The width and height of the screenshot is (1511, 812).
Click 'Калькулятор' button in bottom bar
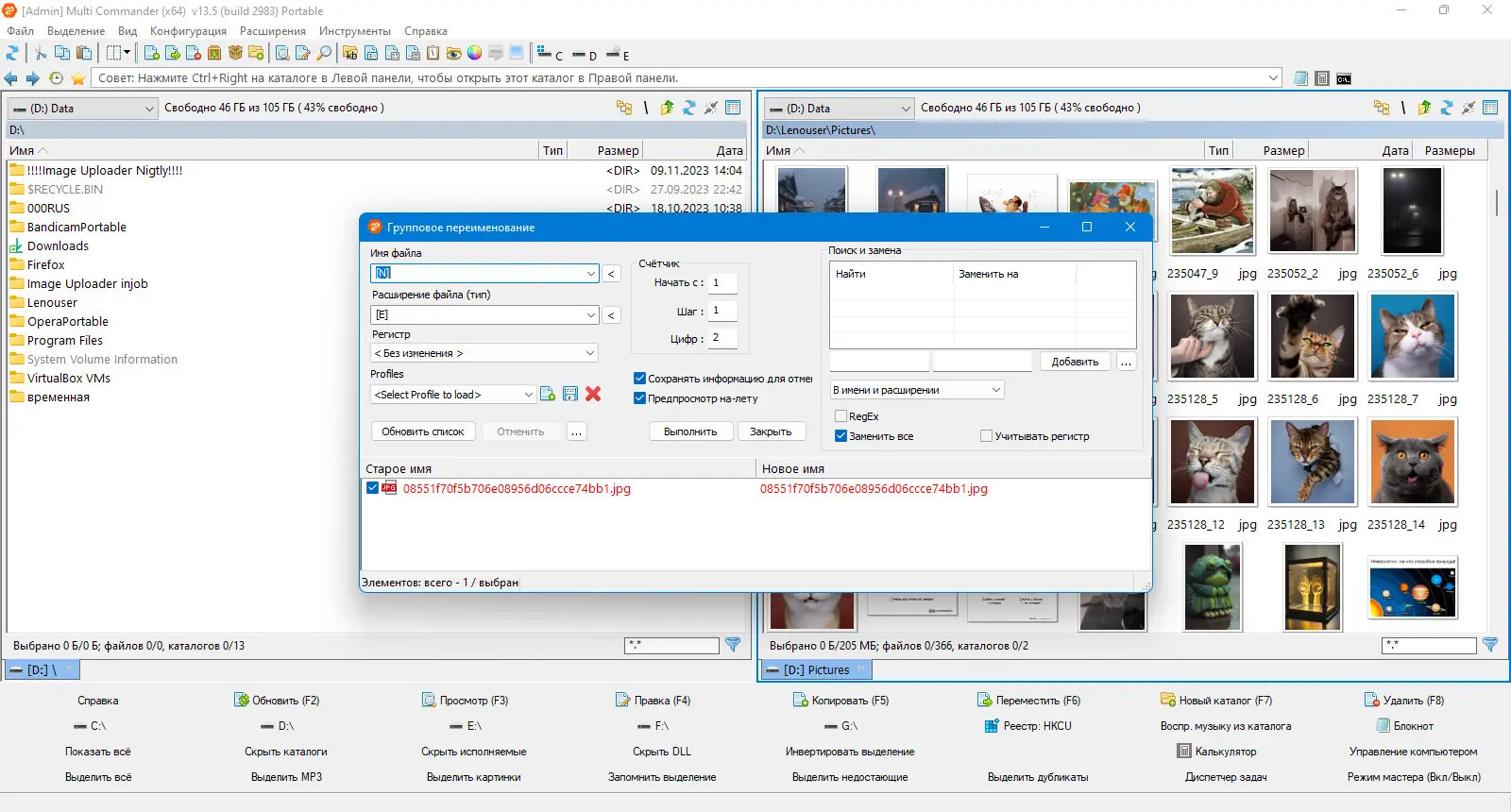[x=1216, y=752]
